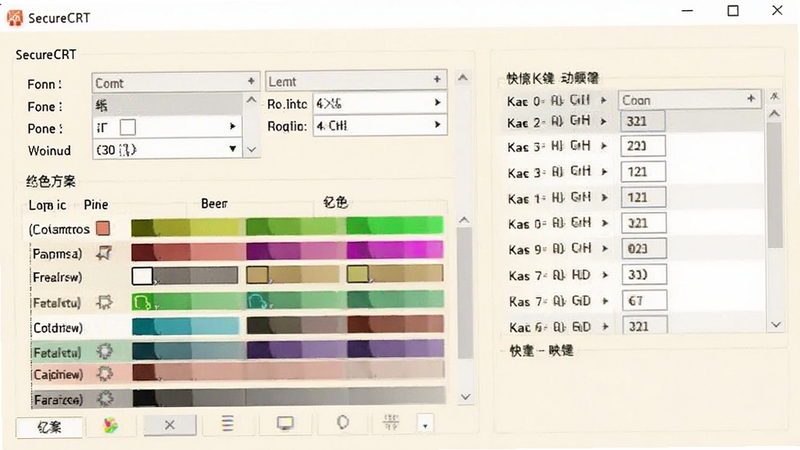Click arrow in Kas 5 row
The width and height of the screenshot is (800, 450).
coord(604,146)
